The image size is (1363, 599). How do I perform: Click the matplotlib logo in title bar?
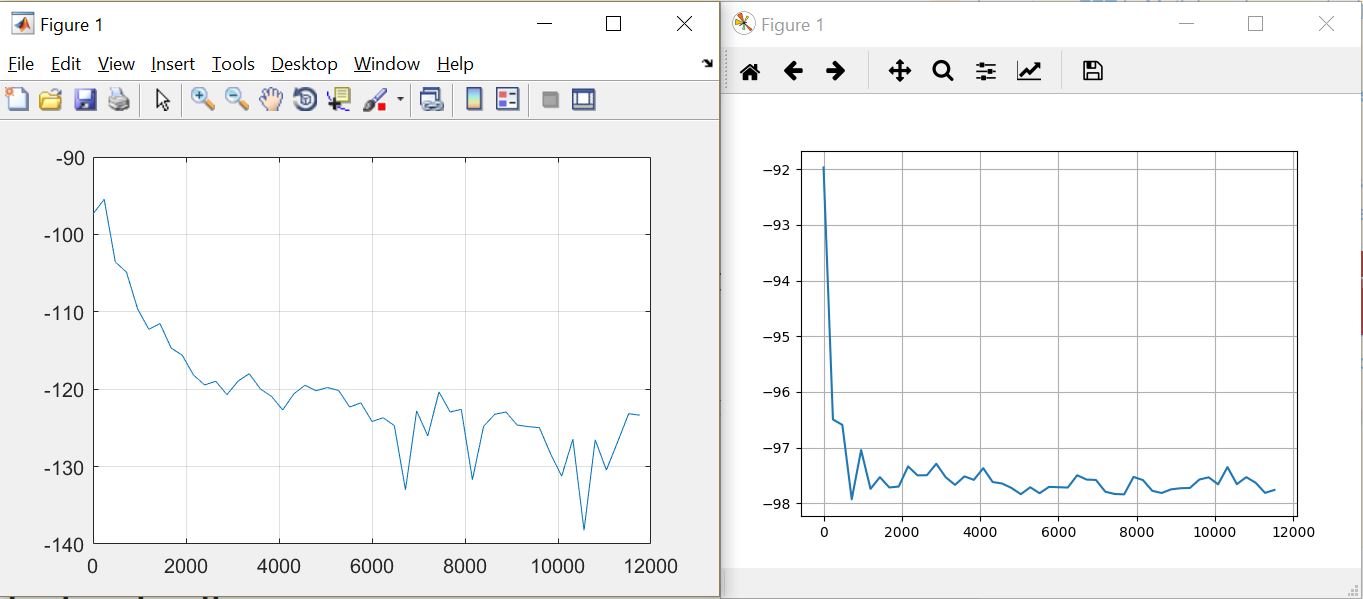tap(743, 24)
